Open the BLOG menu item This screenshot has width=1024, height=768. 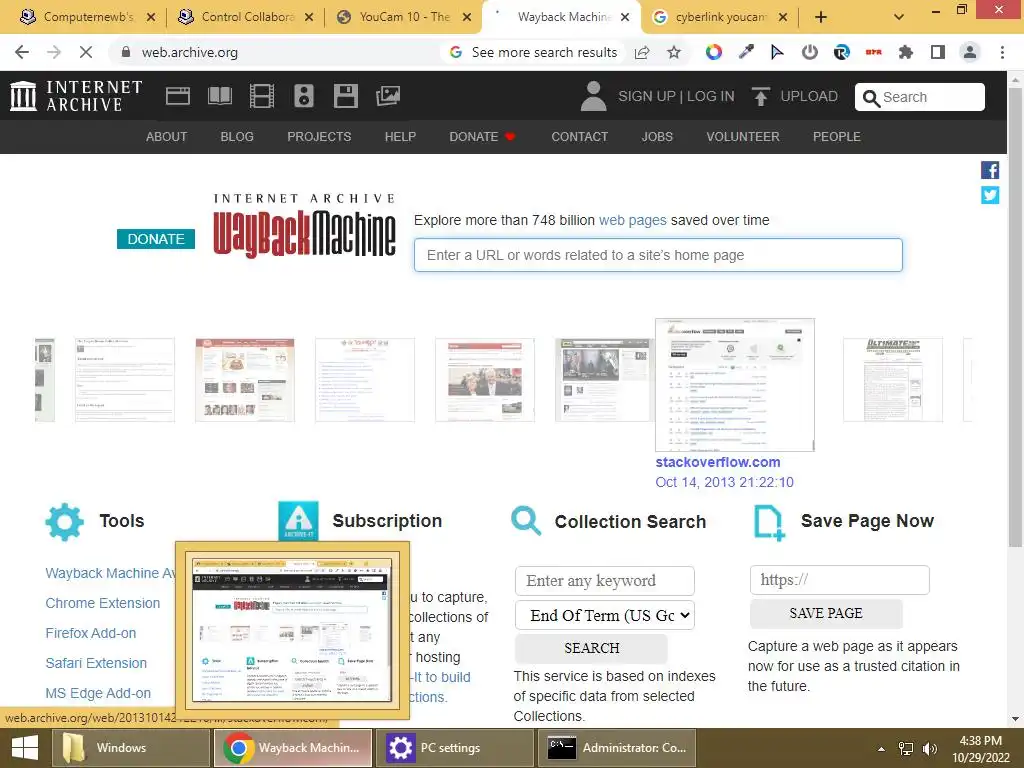237,136
